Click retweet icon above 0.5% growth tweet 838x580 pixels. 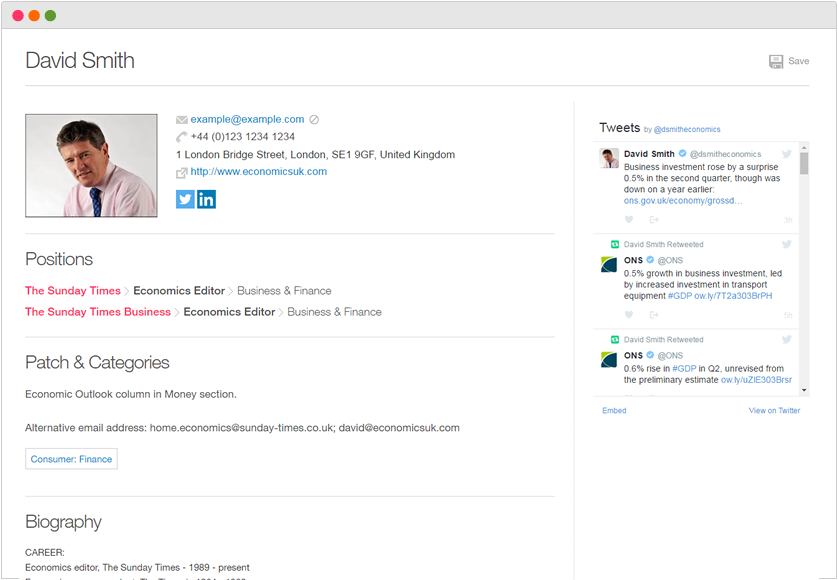tap(615, 244)
